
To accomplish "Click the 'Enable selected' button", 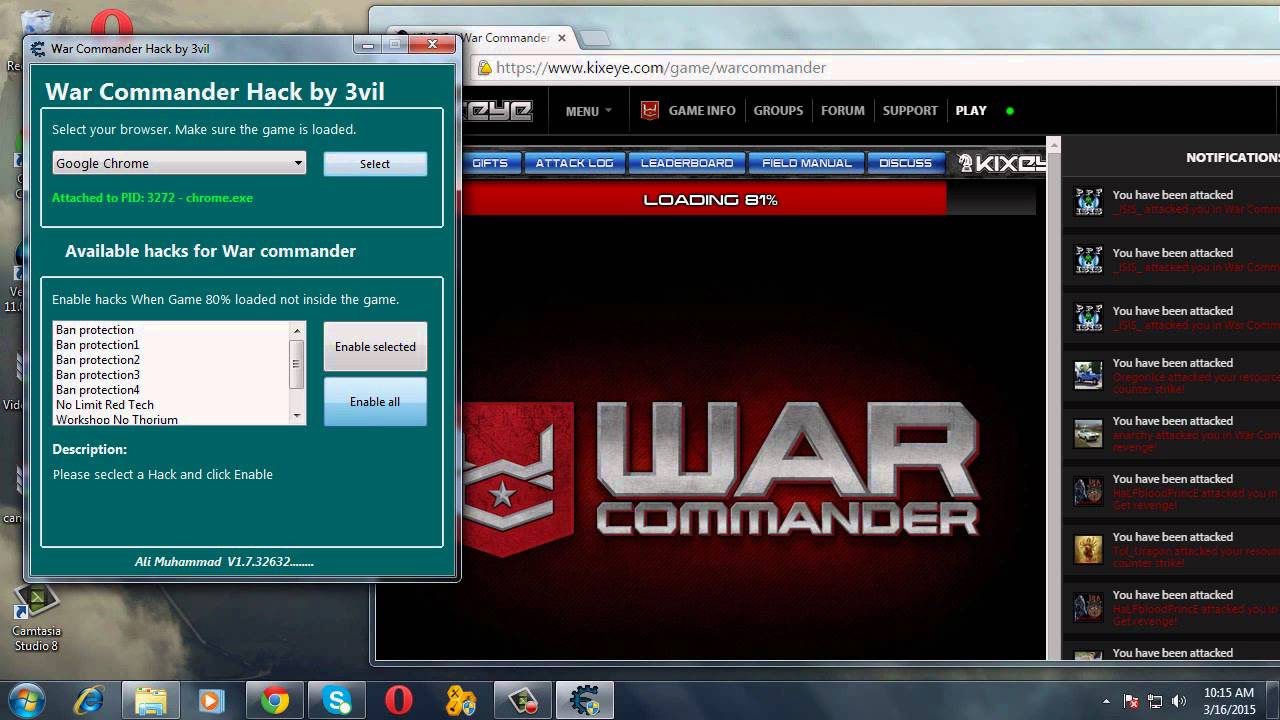I will [375, 347].
